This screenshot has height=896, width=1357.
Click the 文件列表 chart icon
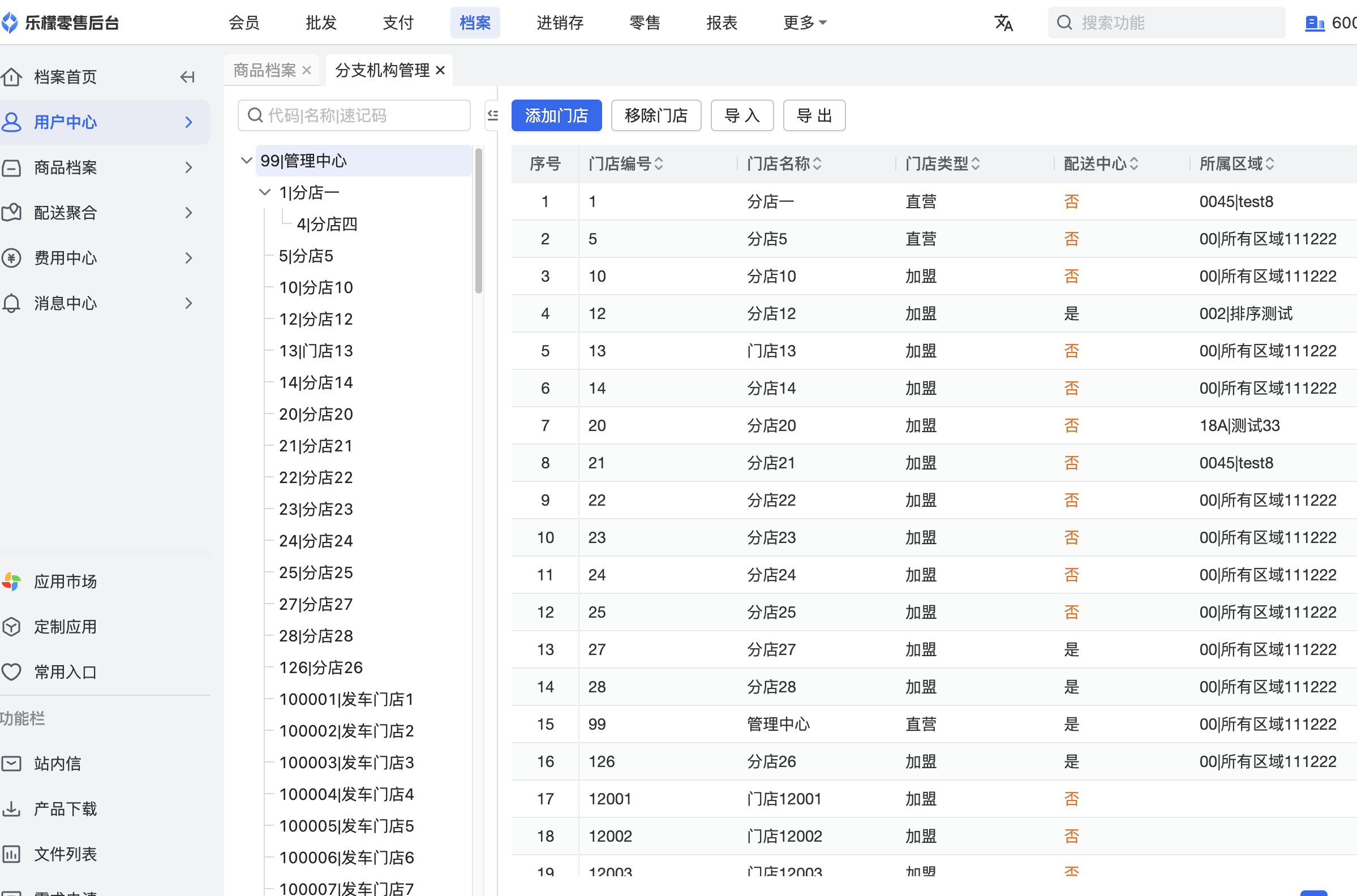pyautogui.click(x=11, y=854)
